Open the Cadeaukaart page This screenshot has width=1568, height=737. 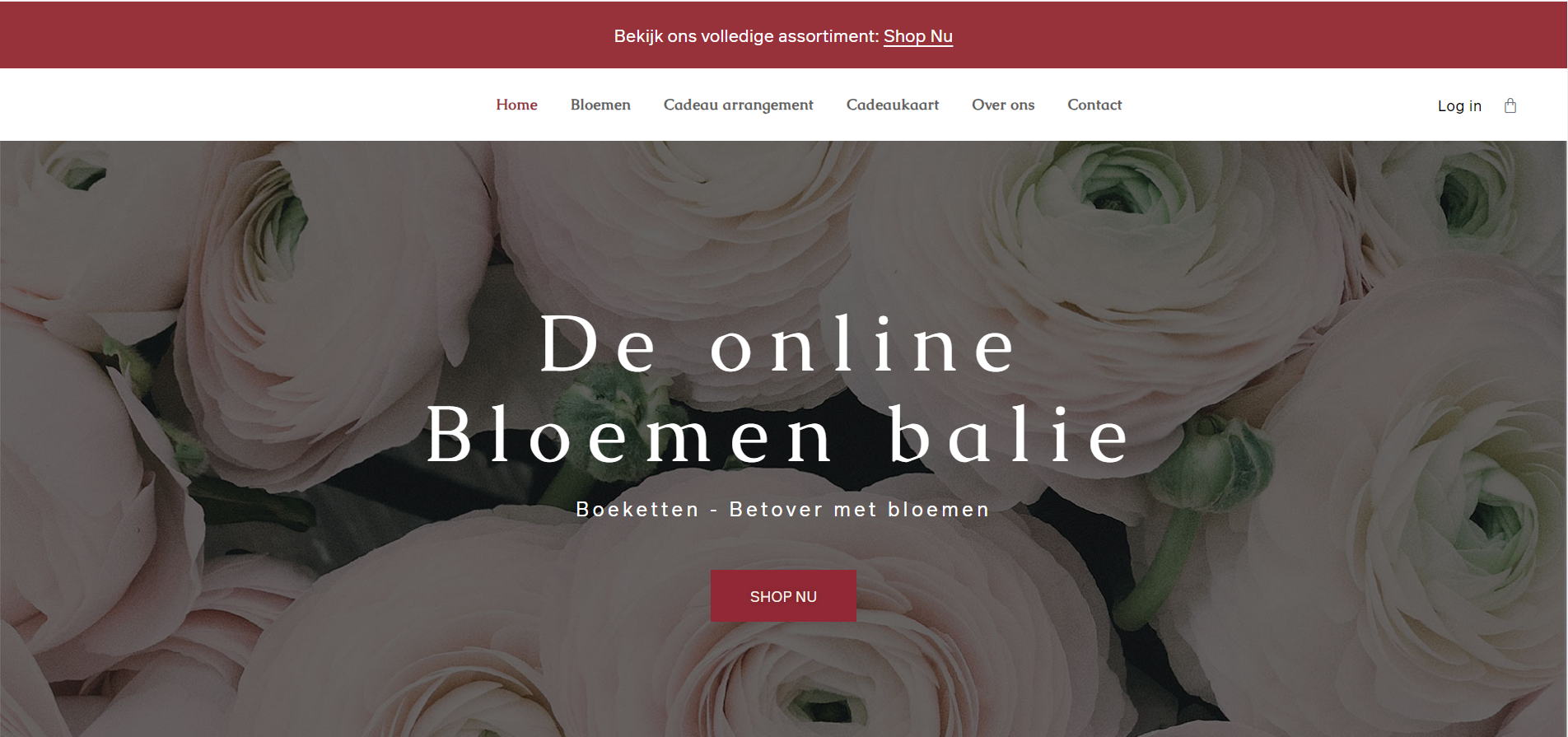893,105
